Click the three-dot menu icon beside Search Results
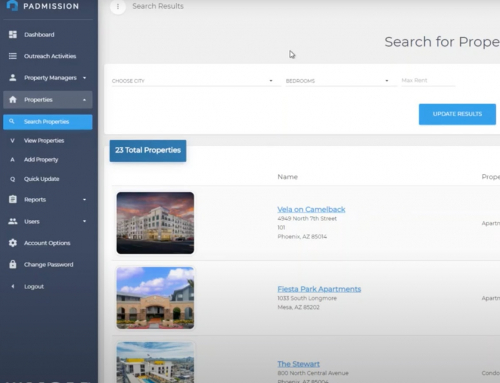This screenshot has width=500, height=383. tap(118, 6)
